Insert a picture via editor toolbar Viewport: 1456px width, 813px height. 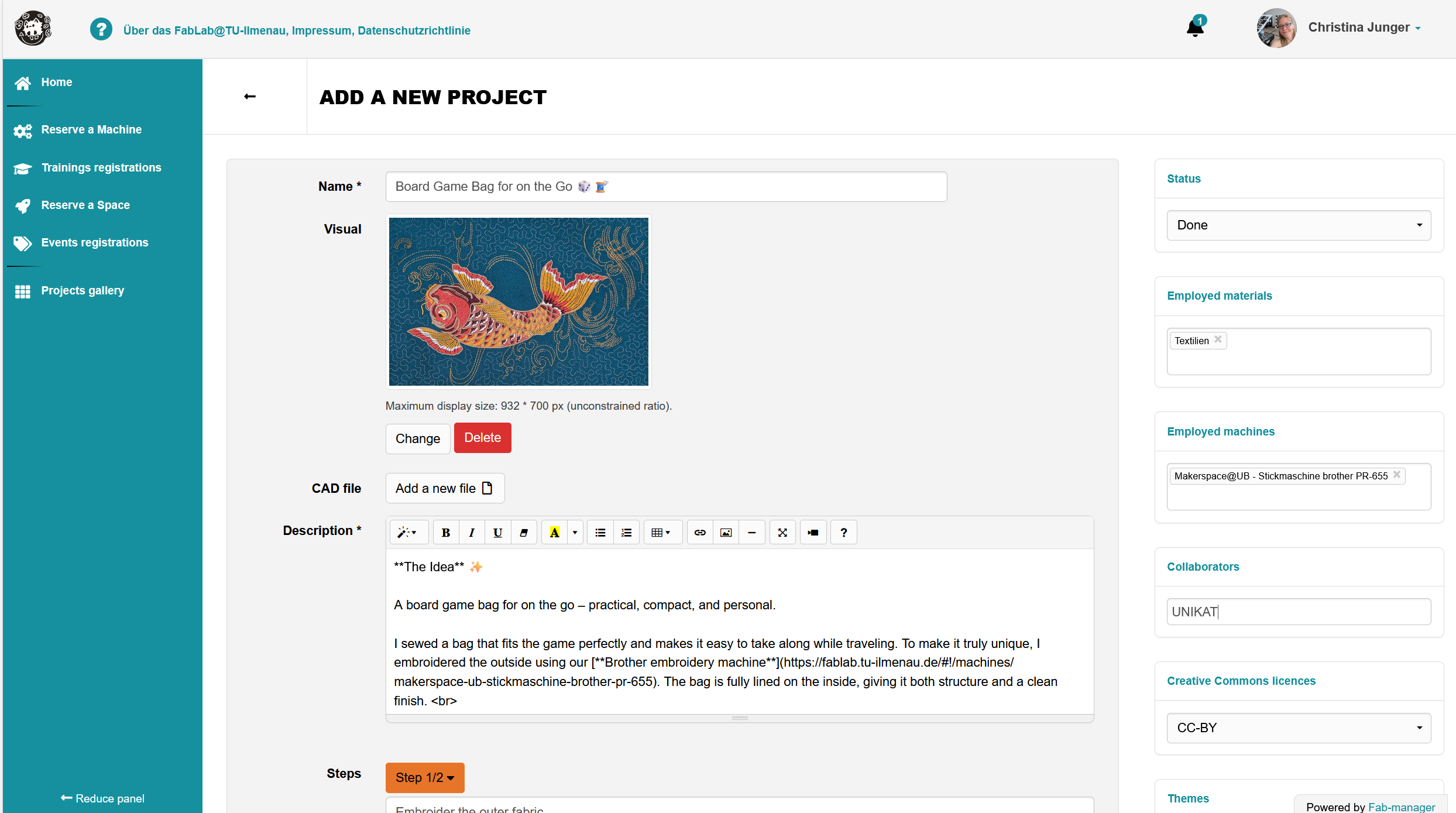click(726, 533)
